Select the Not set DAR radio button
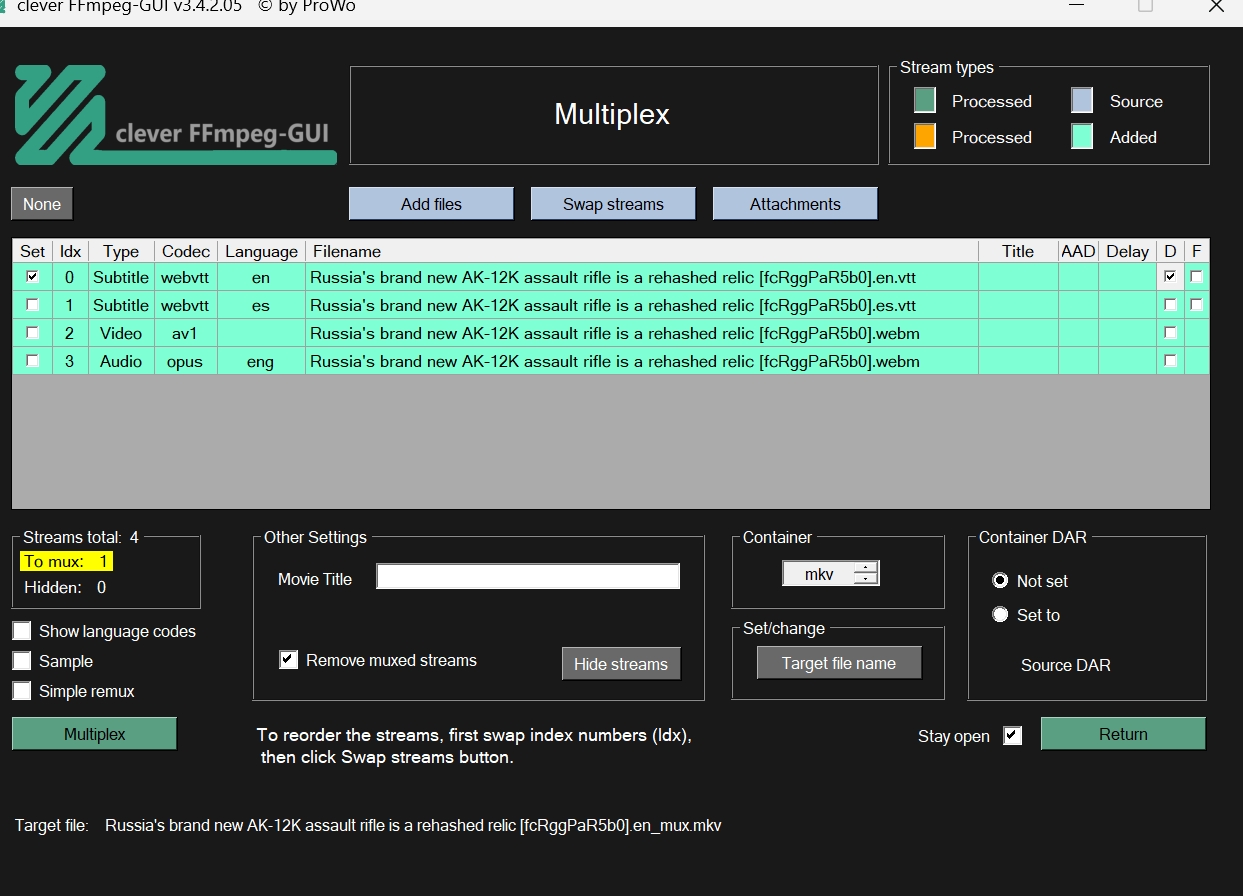The image size is (1243, 896). click(1000, 581)
